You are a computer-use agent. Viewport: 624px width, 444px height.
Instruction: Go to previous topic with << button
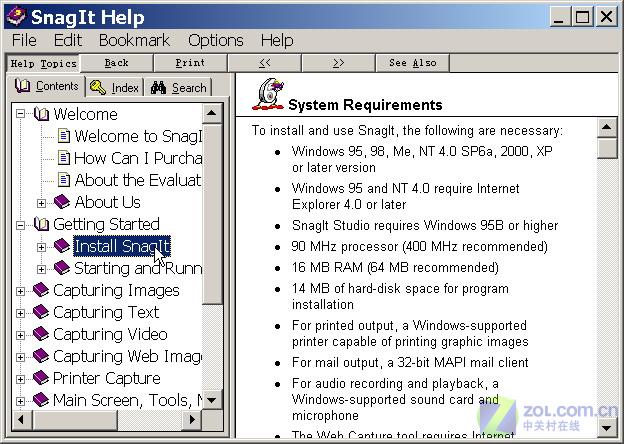264,63
